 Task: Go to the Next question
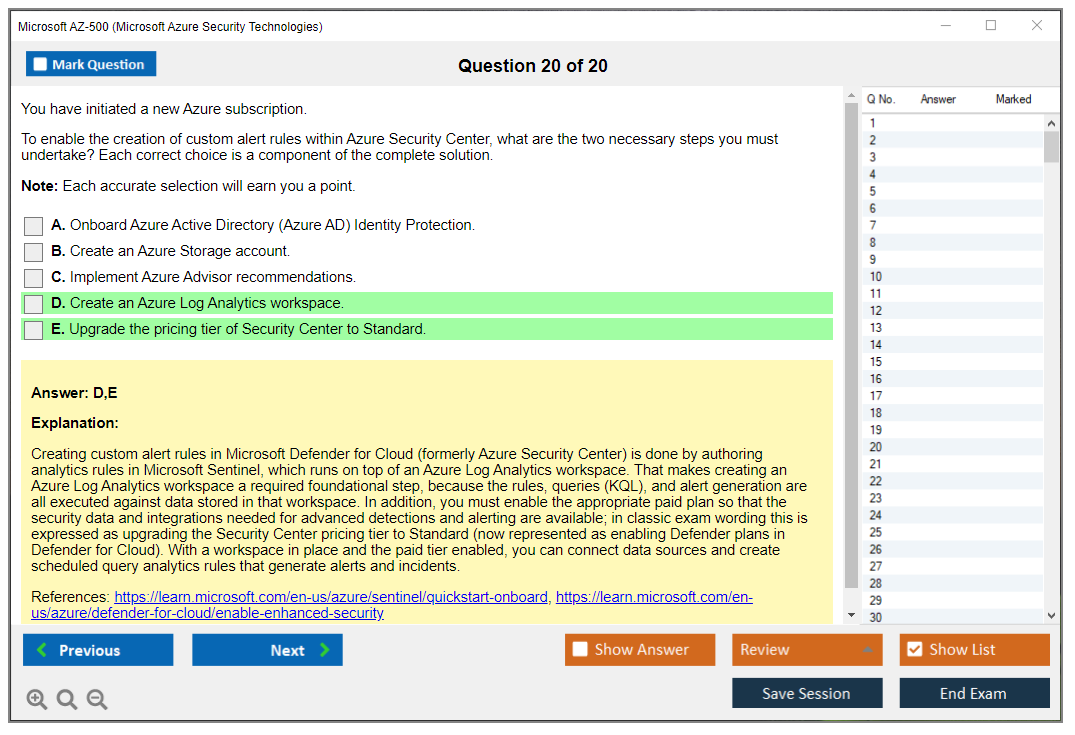267,650
